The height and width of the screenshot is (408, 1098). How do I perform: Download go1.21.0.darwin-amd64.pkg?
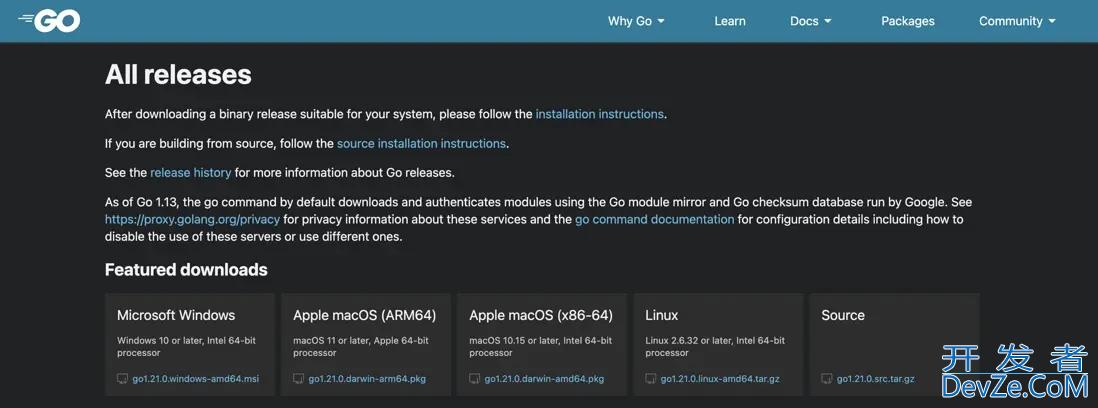544,379
